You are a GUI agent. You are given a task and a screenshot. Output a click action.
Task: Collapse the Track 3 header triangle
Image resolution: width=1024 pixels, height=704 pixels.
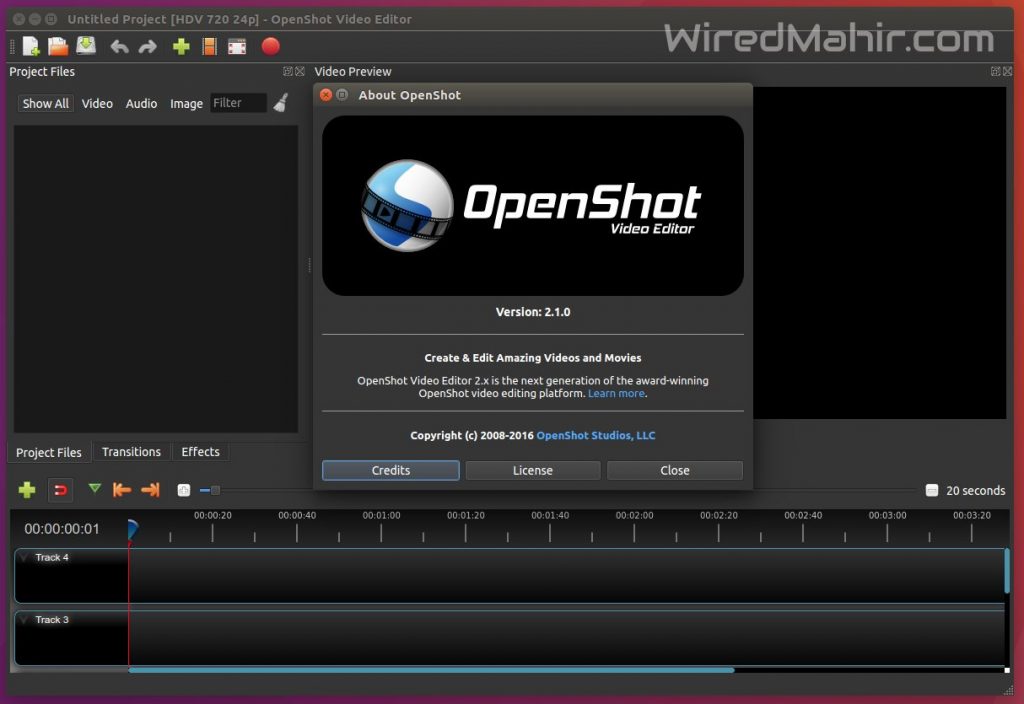(x=25, y=621)
